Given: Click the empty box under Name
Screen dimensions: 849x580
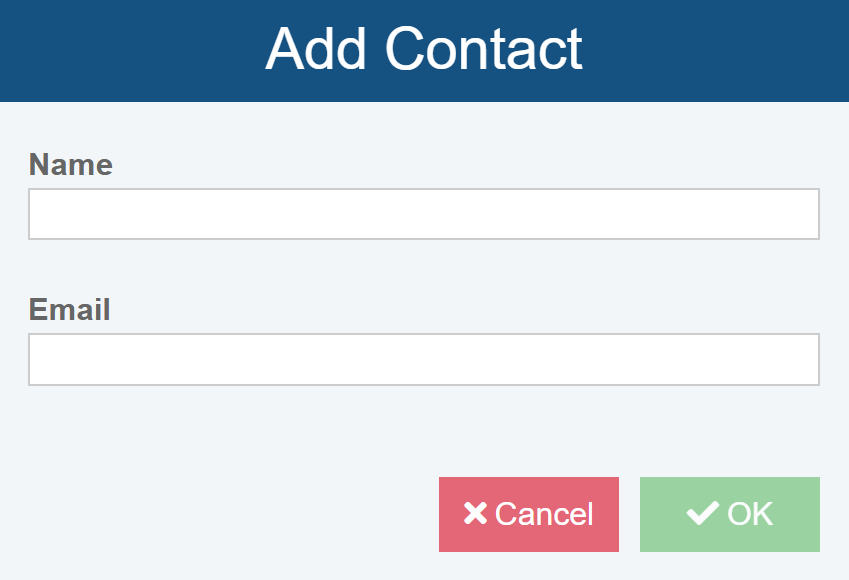Looking at the screenshot, I should point(424,214).
